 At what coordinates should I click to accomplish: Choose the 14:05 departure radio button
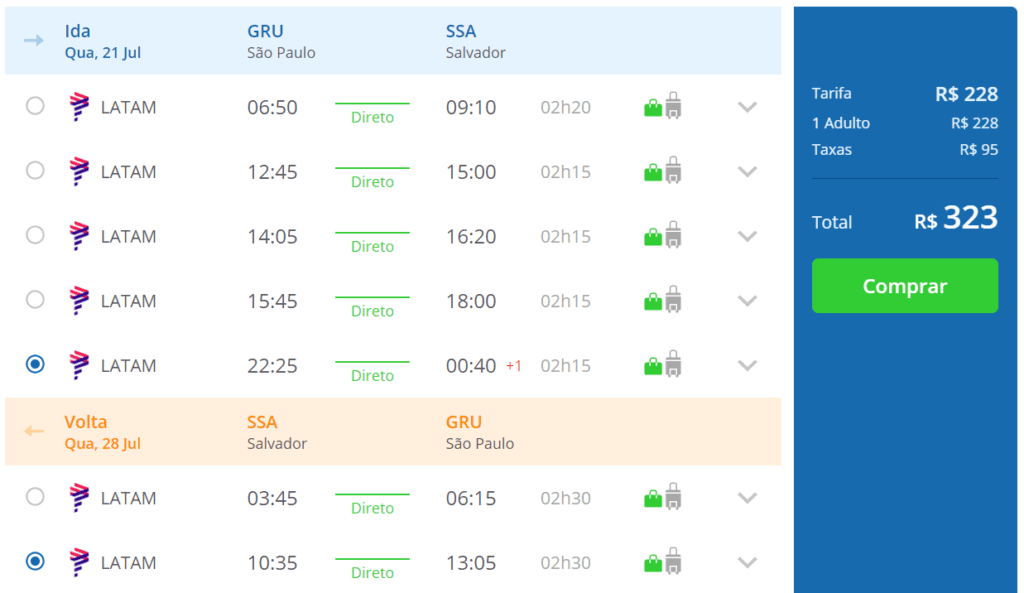point(35,235)
